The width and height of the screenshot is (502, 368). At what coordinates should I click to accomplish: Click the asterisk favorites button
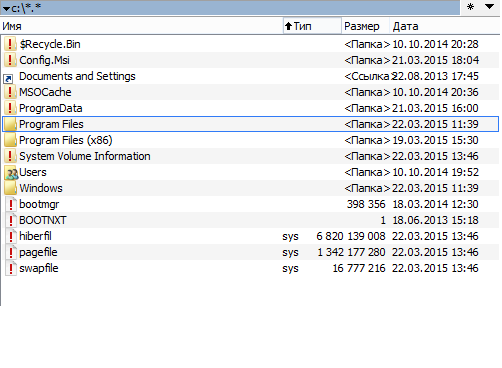(x=470, y=7)
